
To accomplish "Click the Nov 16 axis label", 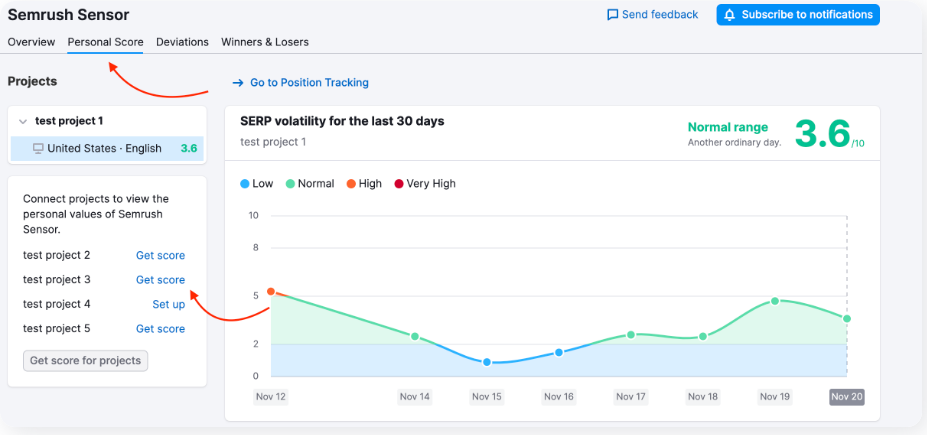I will pyautogui.click(x=559, y=397).
